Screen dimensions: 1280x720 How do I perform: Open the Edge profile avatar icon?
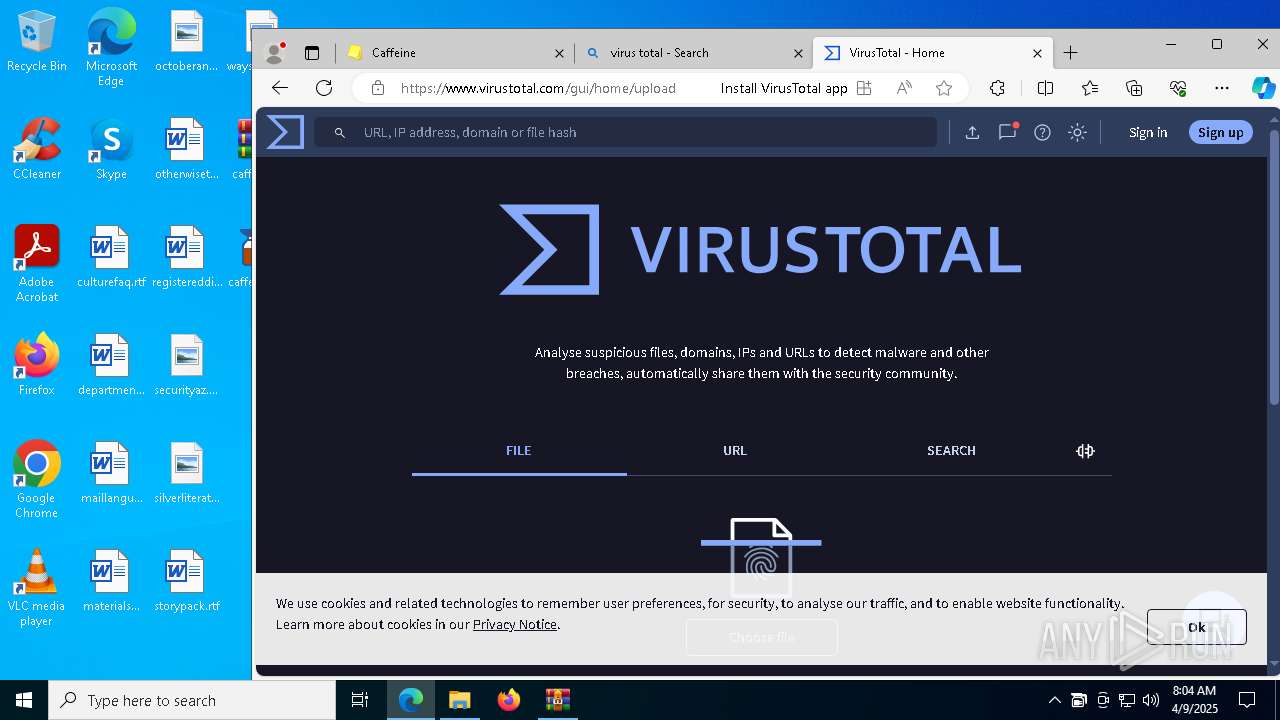click(273, 53)
